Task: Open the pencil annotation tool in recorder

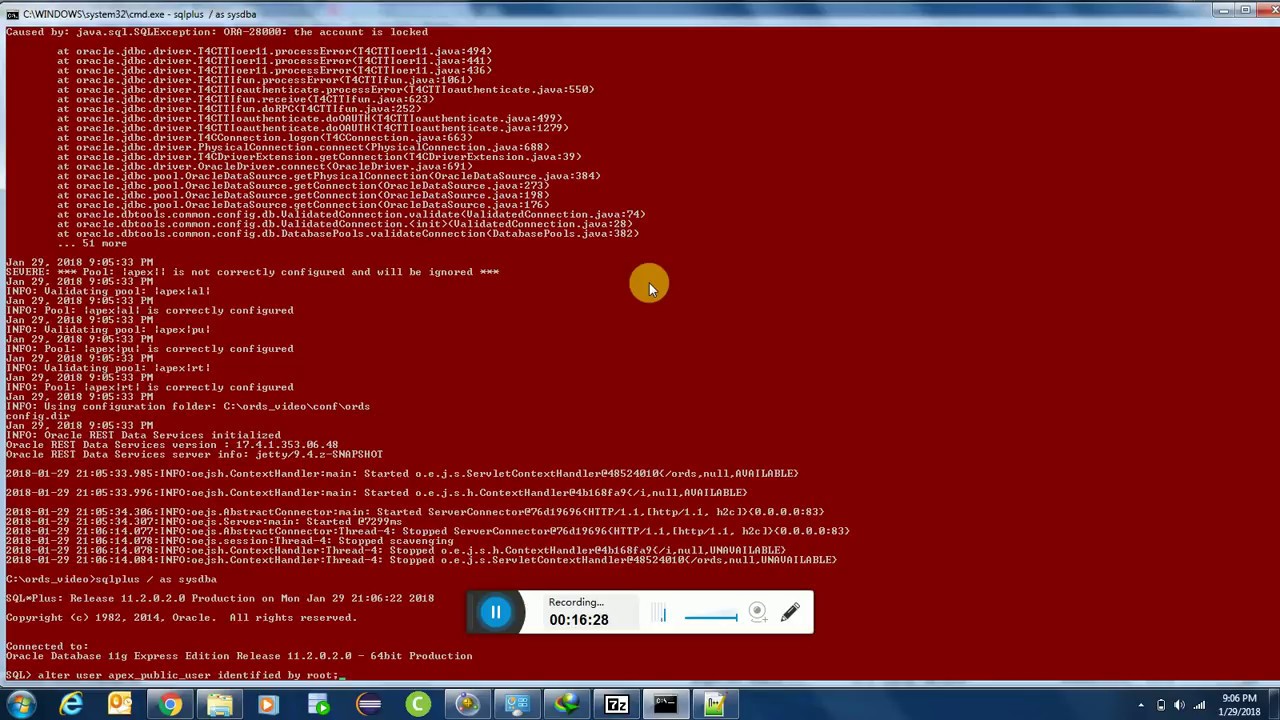Action: pos(790,612)
